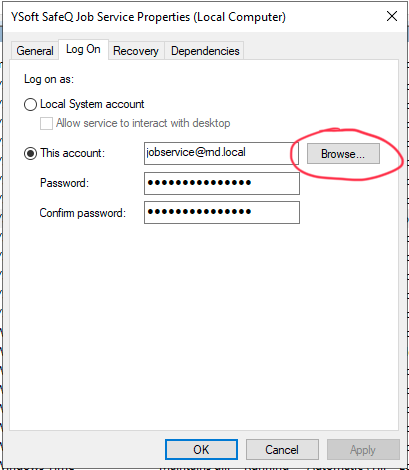Click the 'Confirm password:' label text
409x470 pixels.
tap(83, 213)
